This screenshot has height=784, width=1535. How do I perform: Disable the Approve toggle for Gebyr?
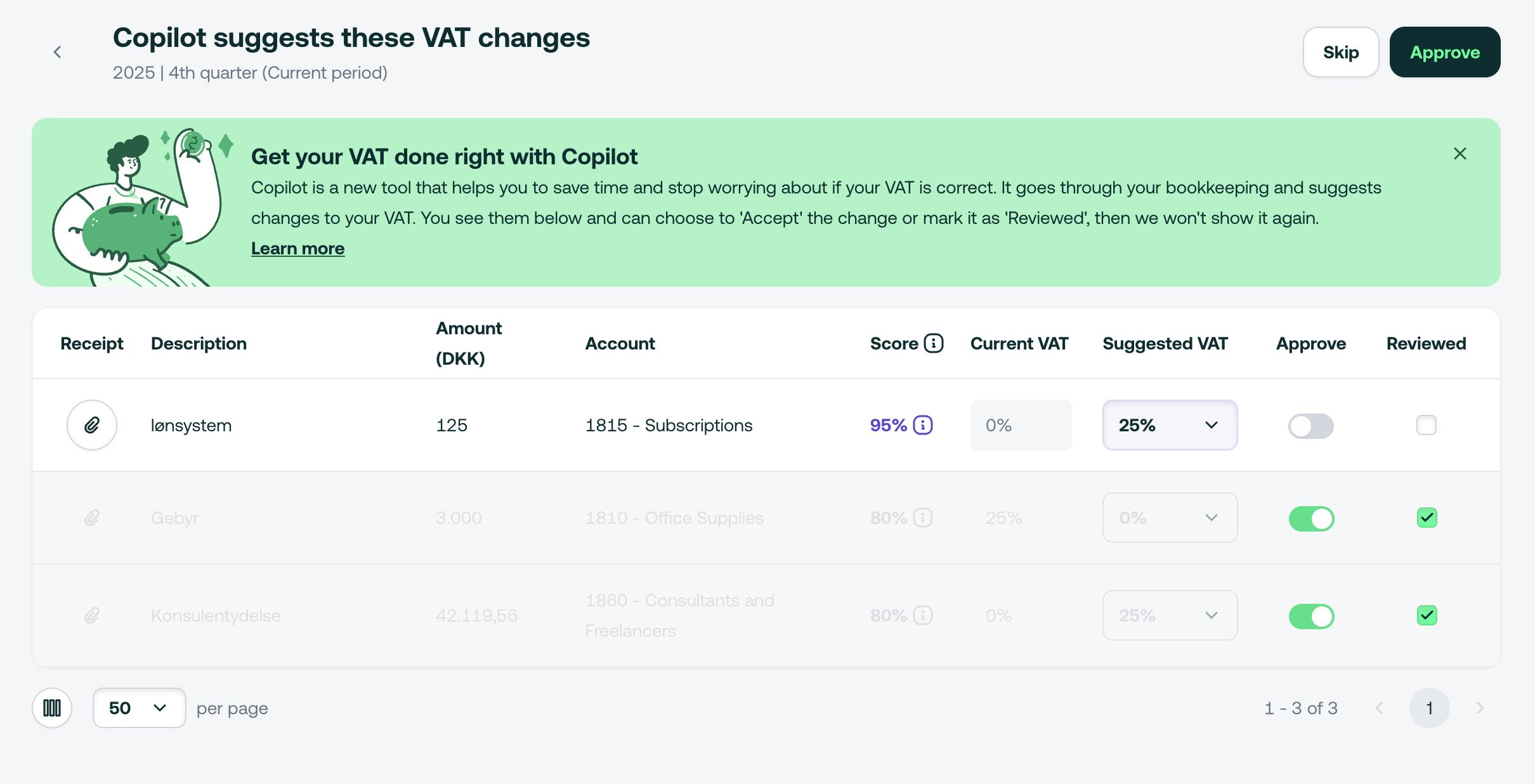(1311, 518)
